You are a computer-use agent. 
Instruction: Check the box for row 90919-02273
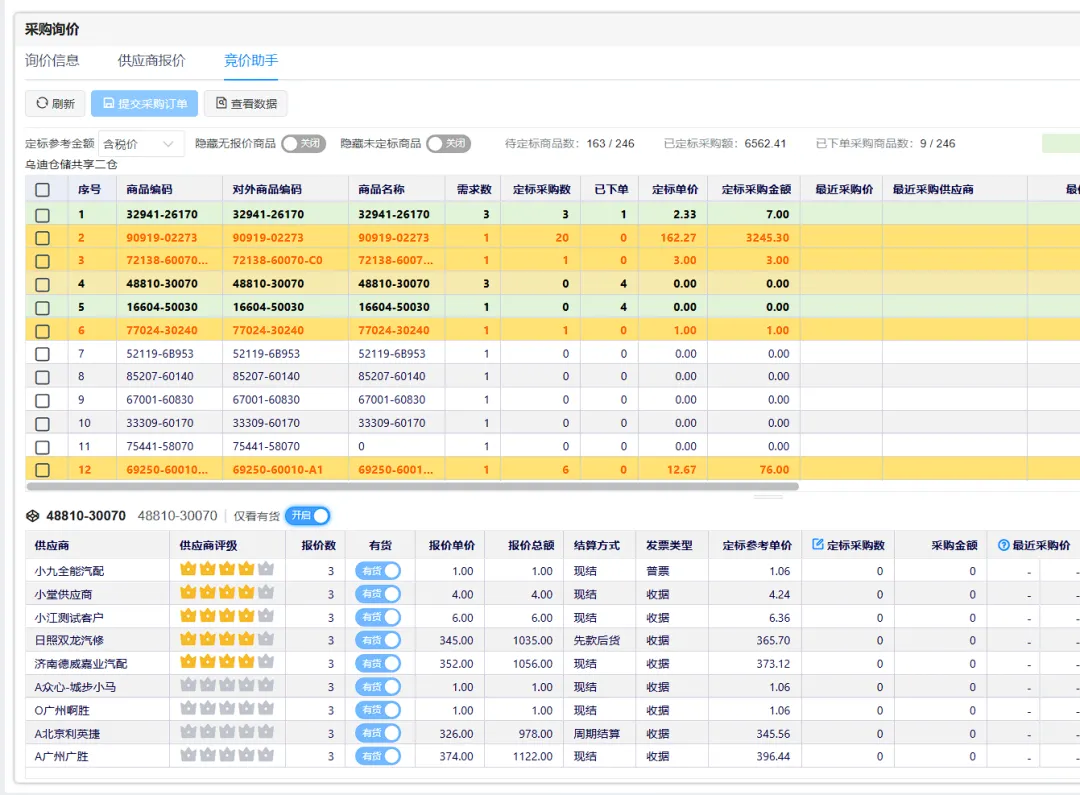pyautogui.click(x=43, y=238)
